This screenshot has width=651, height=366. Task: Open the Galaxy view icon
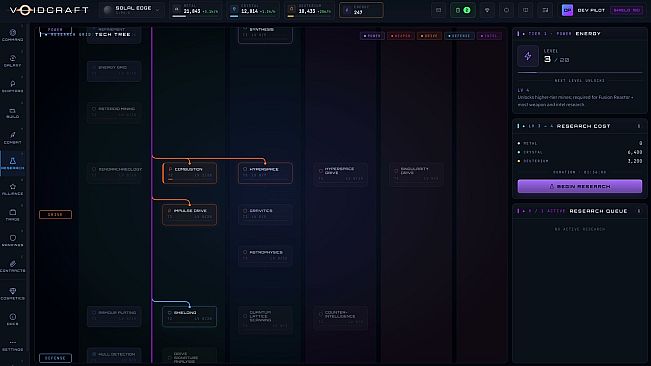click(12, 61)
